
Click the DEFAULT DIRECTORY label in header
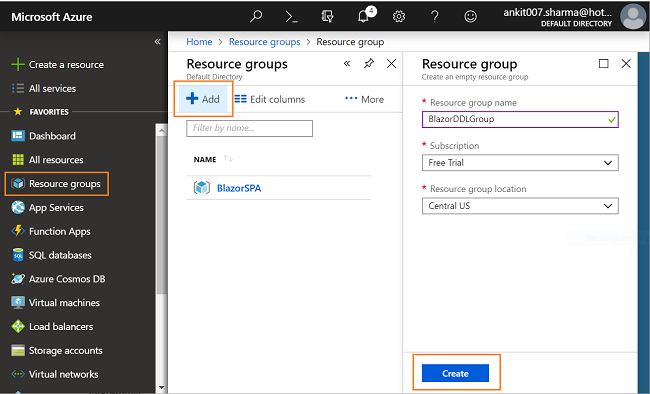[576, 24]
